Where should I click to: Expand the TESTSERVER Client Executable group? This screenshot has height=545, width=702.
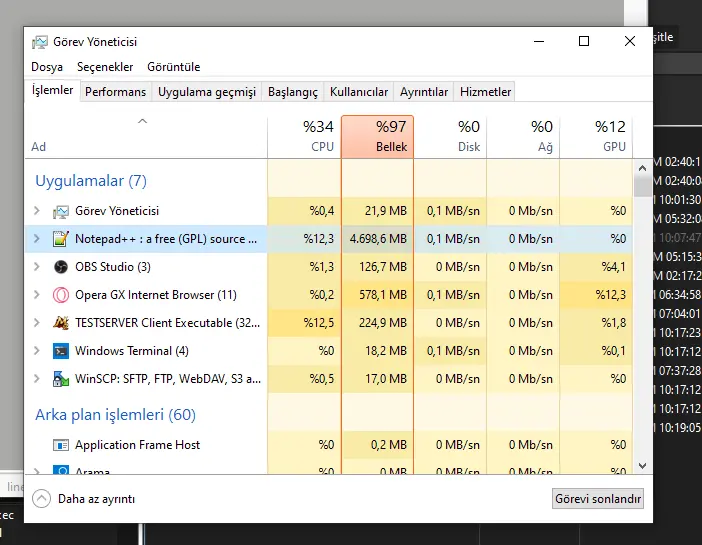click(37, 323)
